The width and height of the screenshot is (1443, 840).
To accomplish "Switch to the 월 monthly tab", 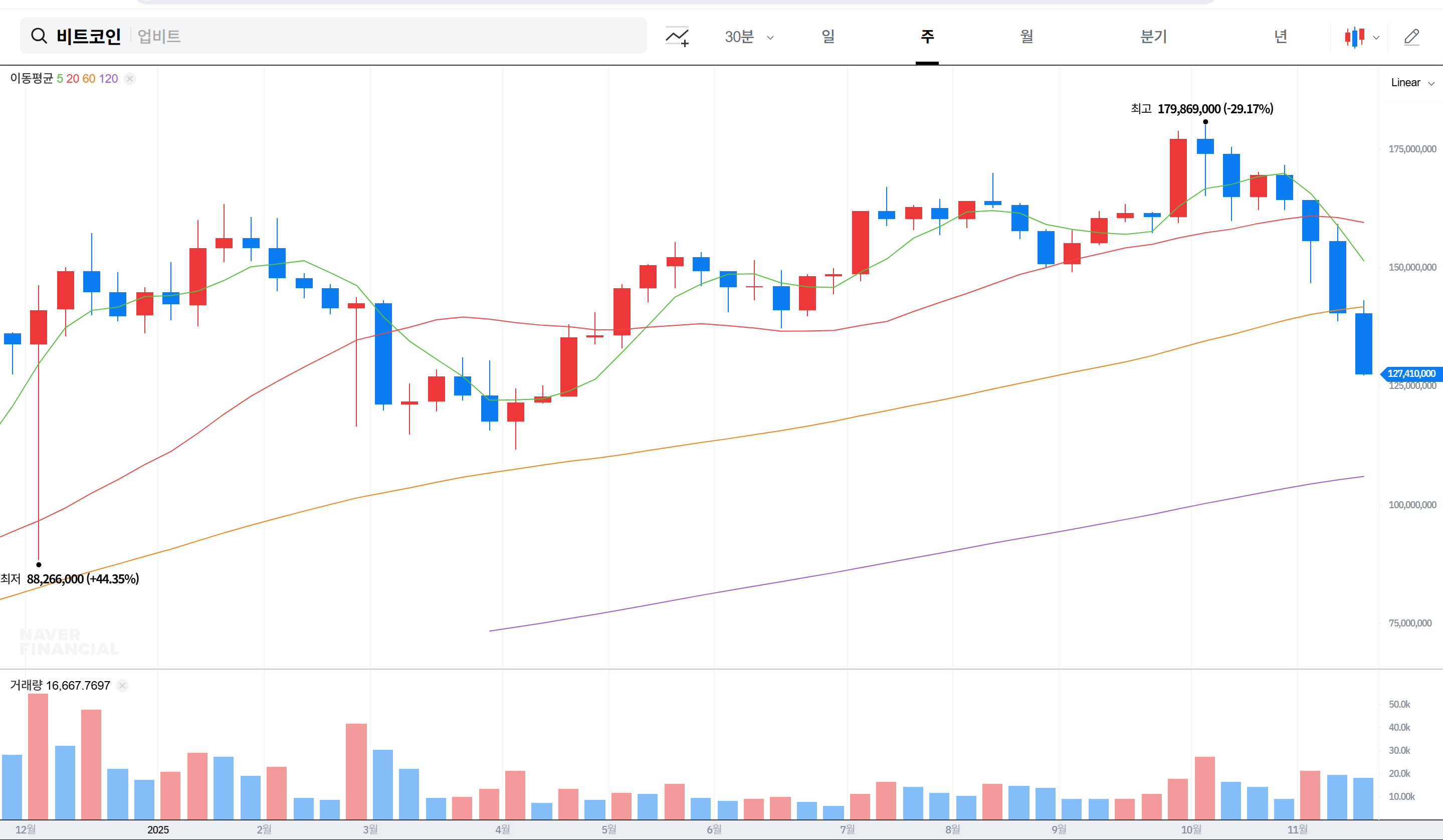I will point(1026,37).
